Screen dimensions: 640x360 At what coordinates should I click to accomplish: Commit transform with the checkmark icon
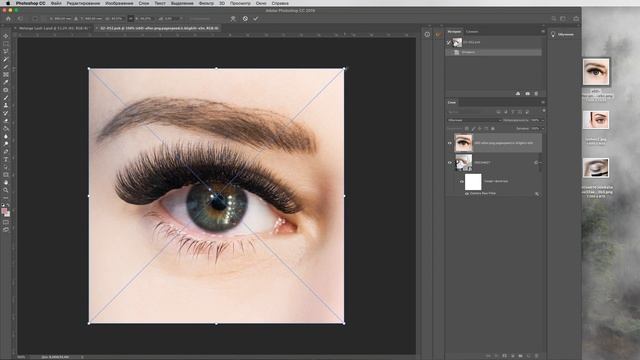pyautogui.click(x=256, y=19)
